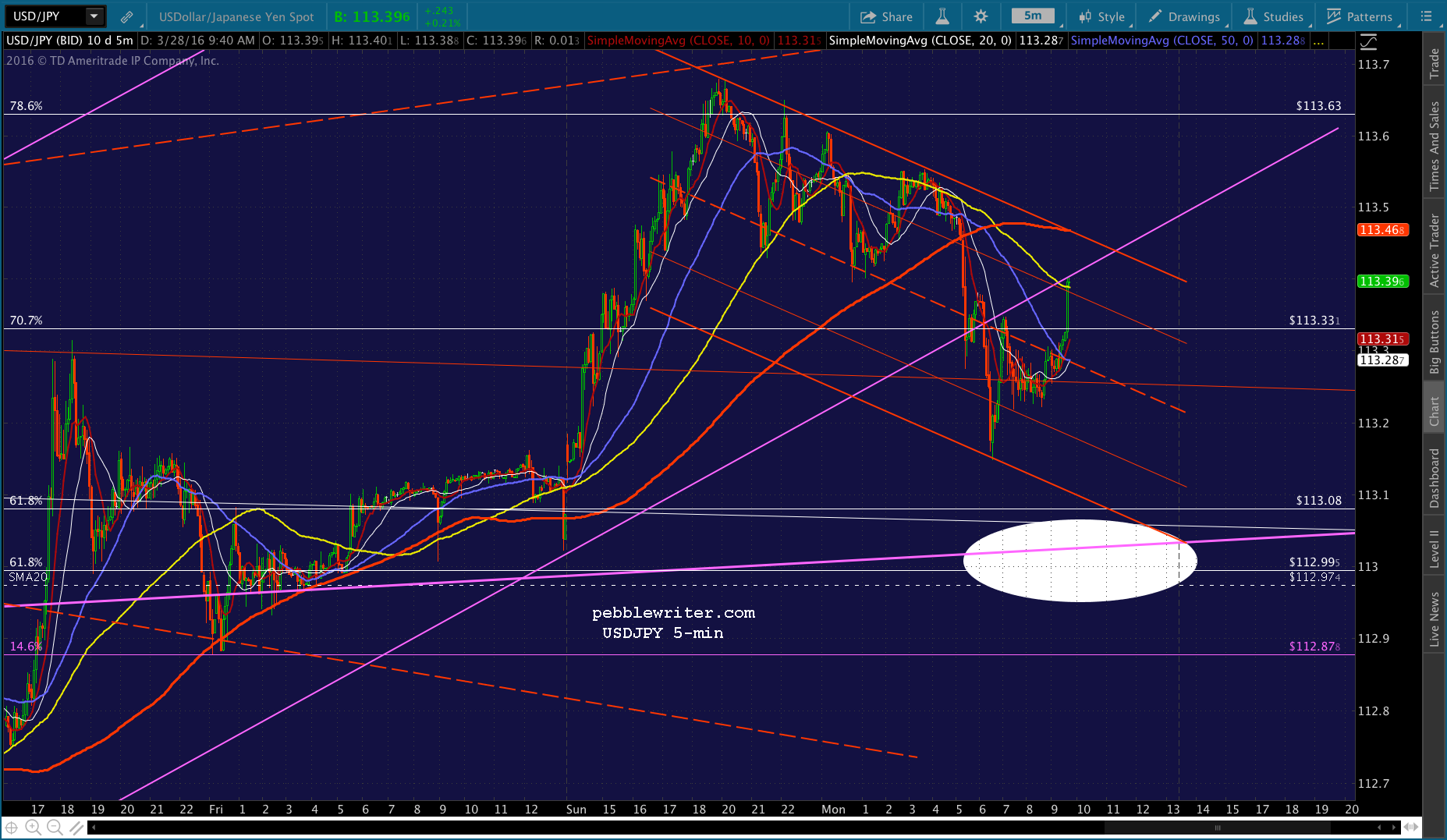Click the expand time axis icon at bottom right
Image resolution: width=1447 pixels, height=840 pixels.
coord(1411,828)
